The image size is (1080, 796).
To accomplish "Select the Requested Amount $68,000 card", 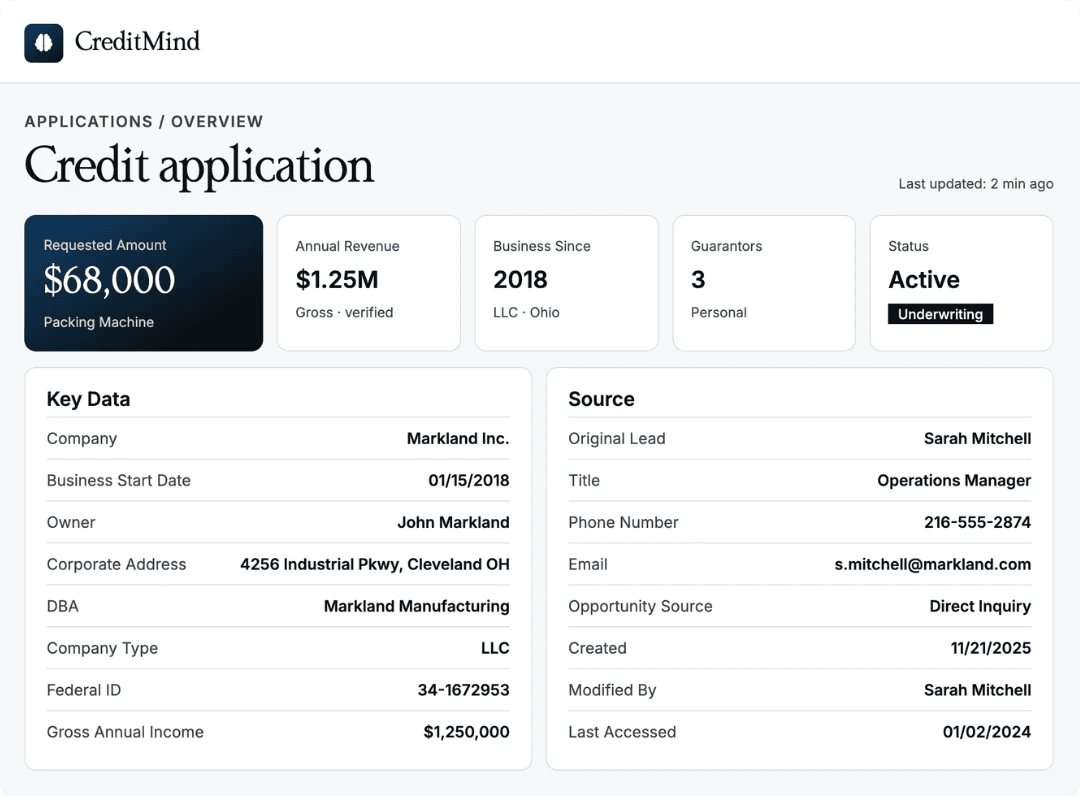I will pyautogui.click(x=143, y=283).
